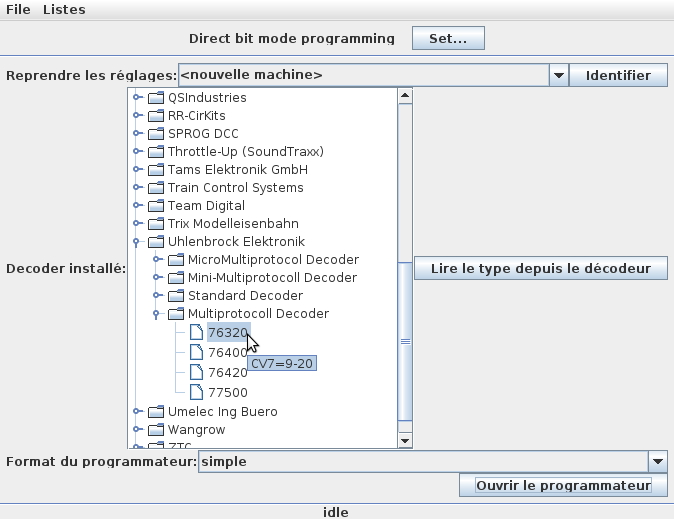Expand the Team Digital node
This screenshot has width=674, height=519.
coord(137,206)
